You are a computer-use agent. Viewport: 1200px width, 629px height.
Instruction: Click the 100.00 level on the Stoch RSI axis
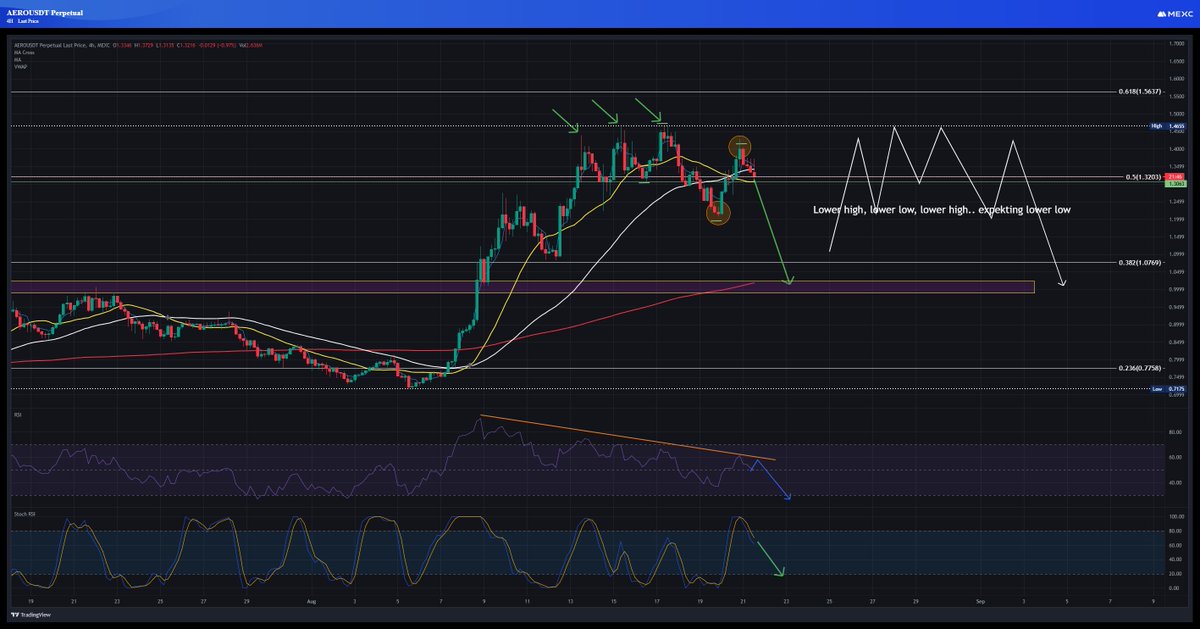coord(1178,517)
